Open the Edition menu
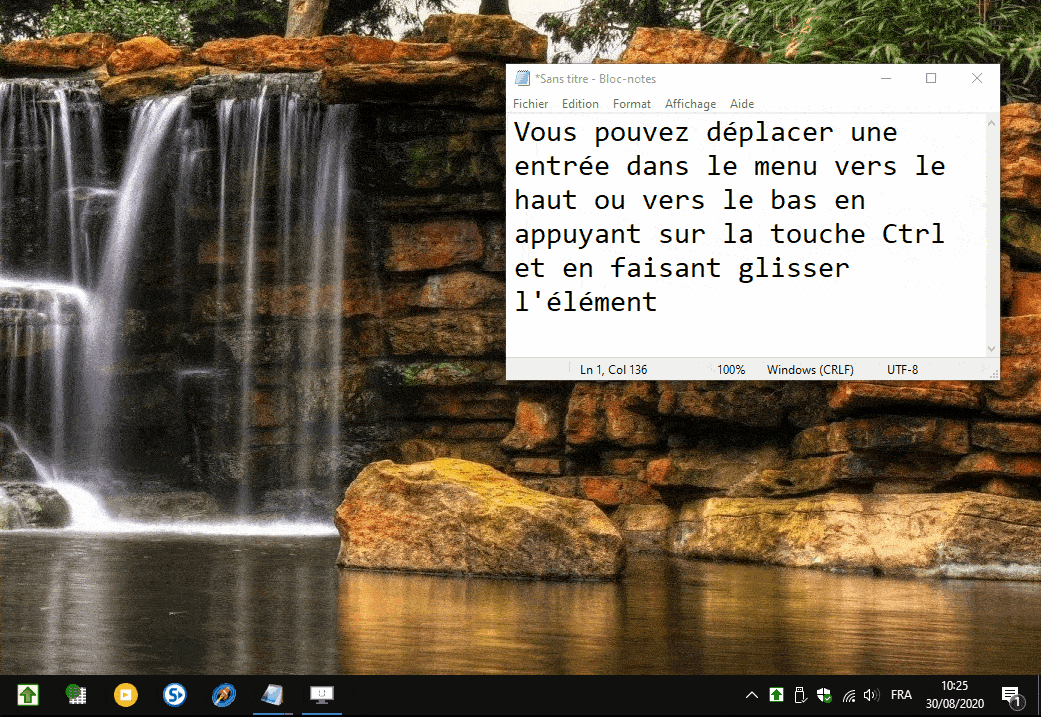The width and height of the screenshot is (1041, 717). pyautogui.click(x=580, y=104)
